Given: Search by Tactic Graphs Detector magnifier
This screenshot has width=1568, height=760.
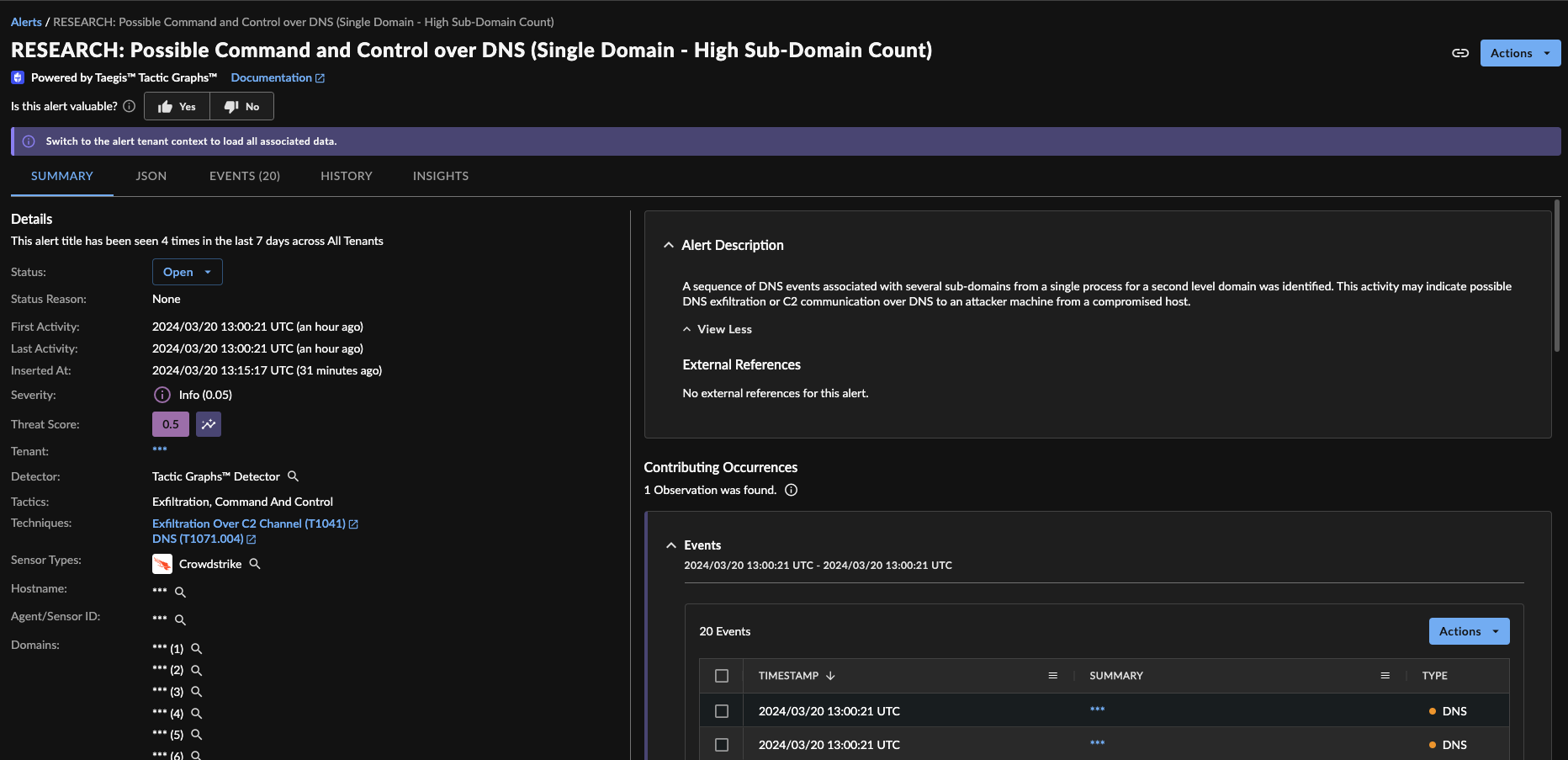Looking at the screenshot, I should [x=293, y=476].
